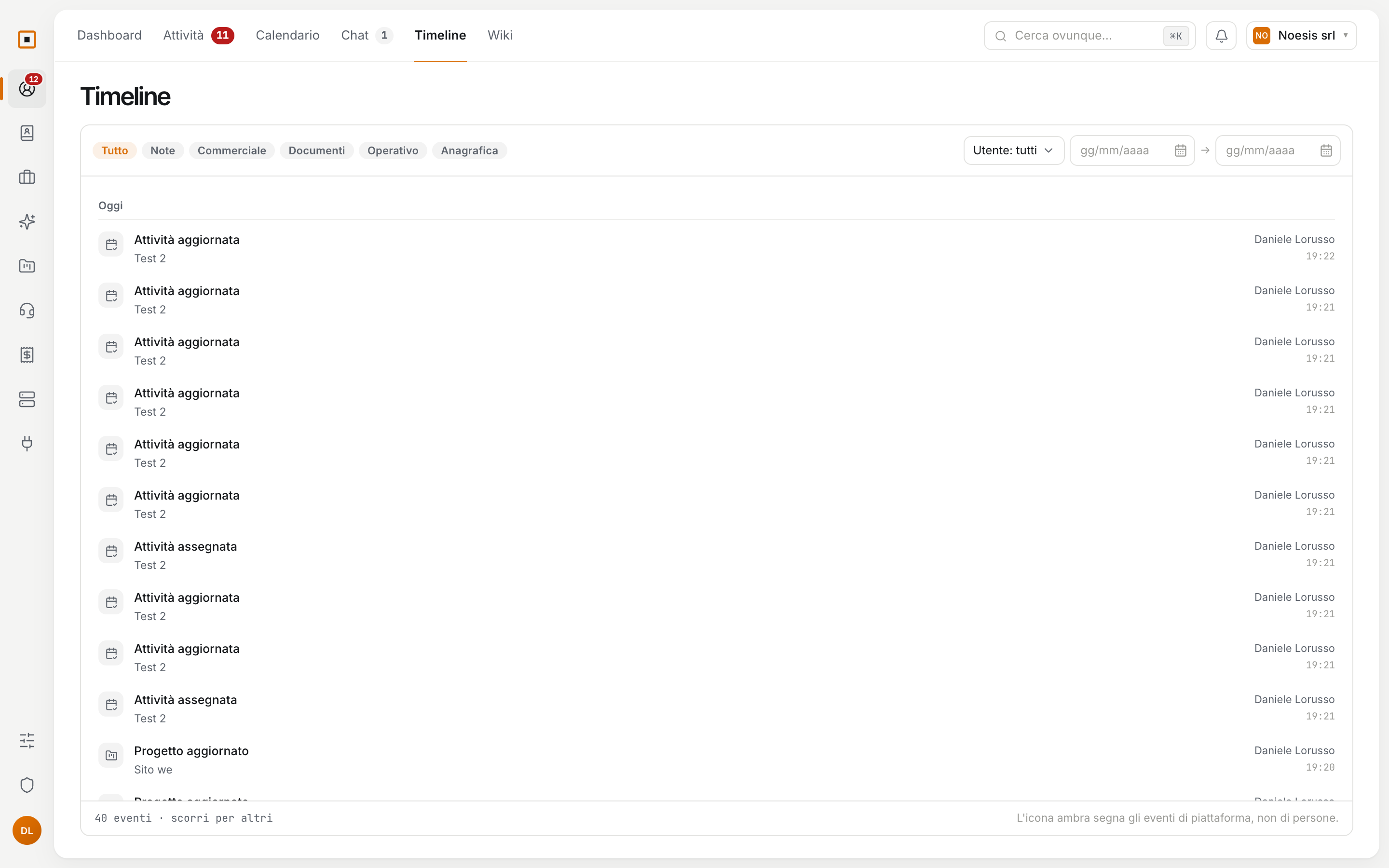Switch to the Calendario tab
The width and height of the screenshot is (1389, 868).
pos(287,35)
